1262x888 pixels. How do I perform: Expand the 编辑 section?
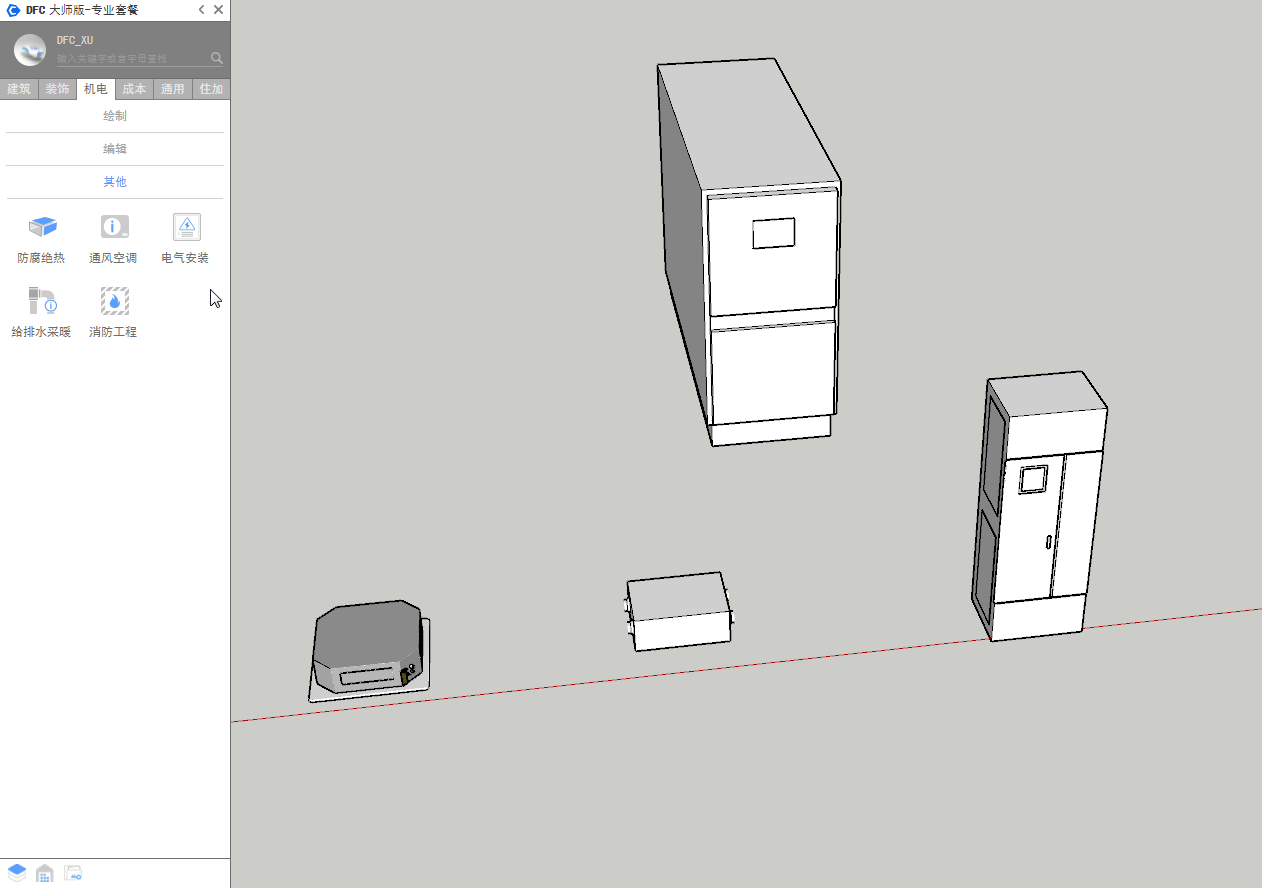pos(114,149)
